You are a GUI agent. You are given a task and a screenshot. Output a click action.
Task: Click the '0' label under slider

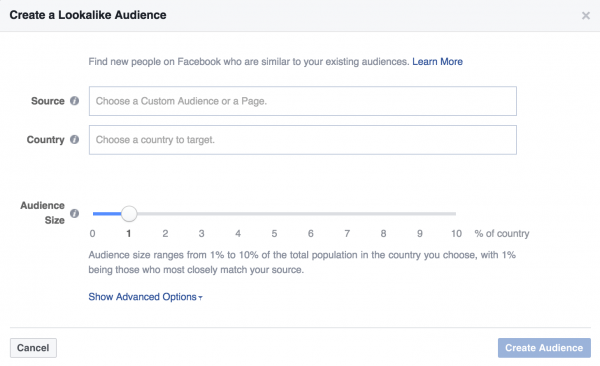tap(92, 234)
